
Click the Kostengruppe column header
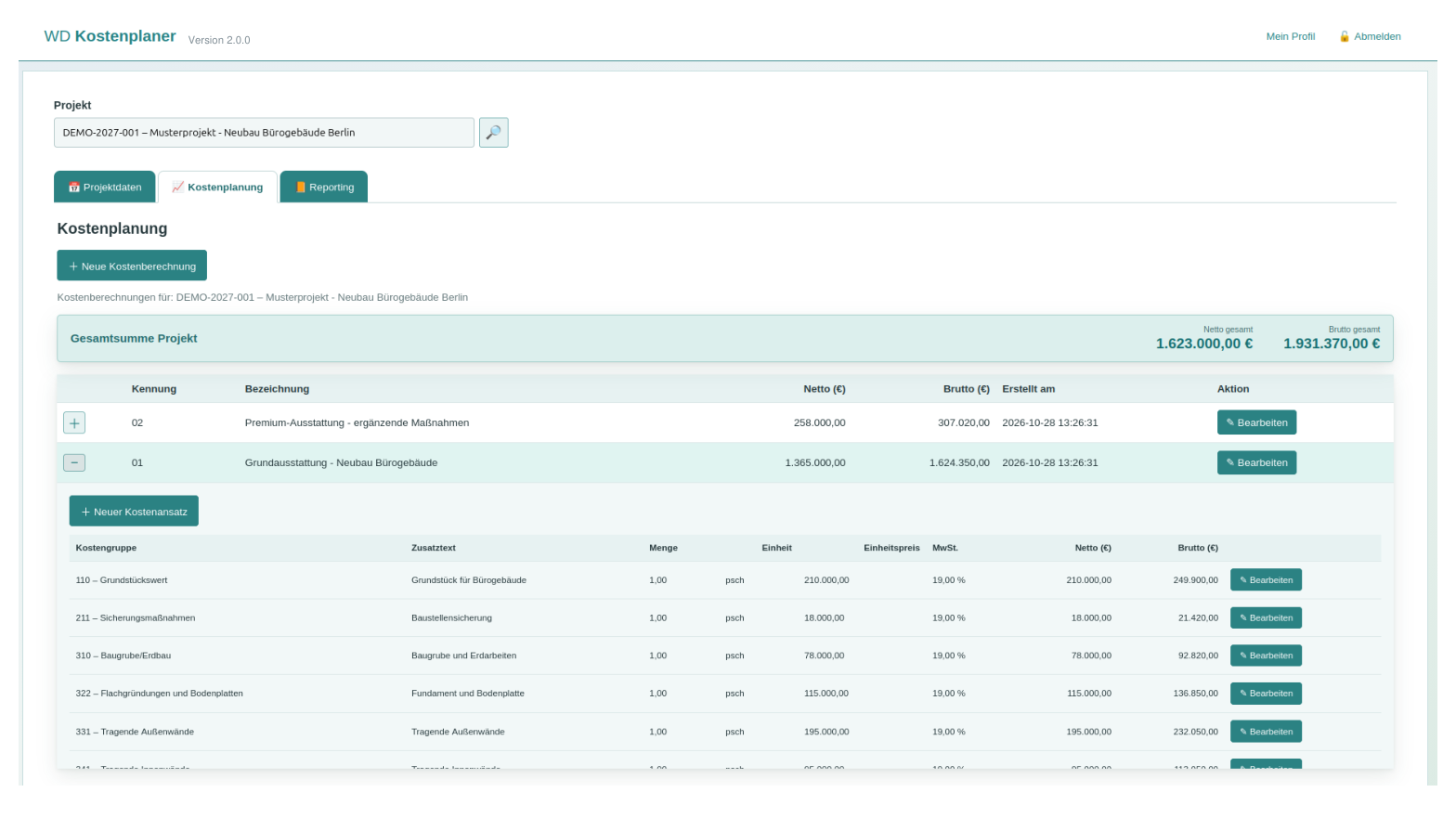pyautogui.click(x=106, y=548)
